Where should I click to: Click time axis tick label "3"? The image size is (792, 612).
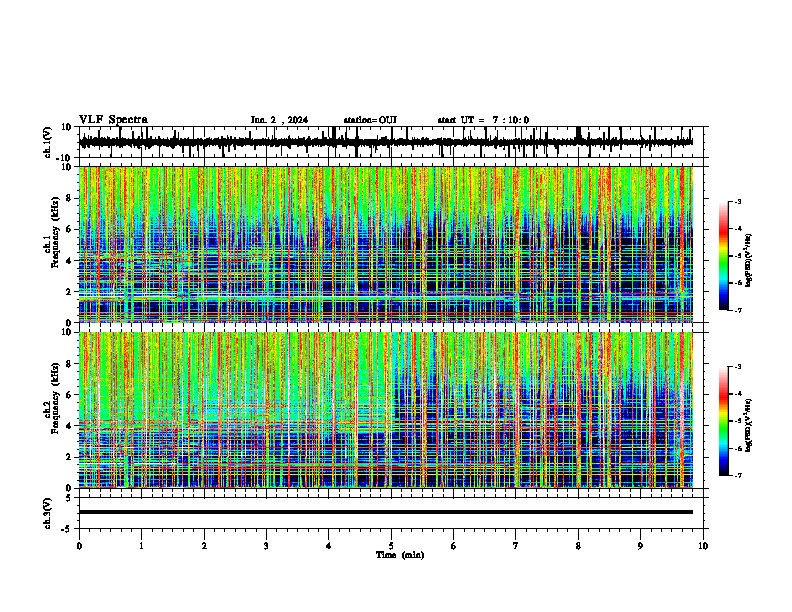coord(266,546)
